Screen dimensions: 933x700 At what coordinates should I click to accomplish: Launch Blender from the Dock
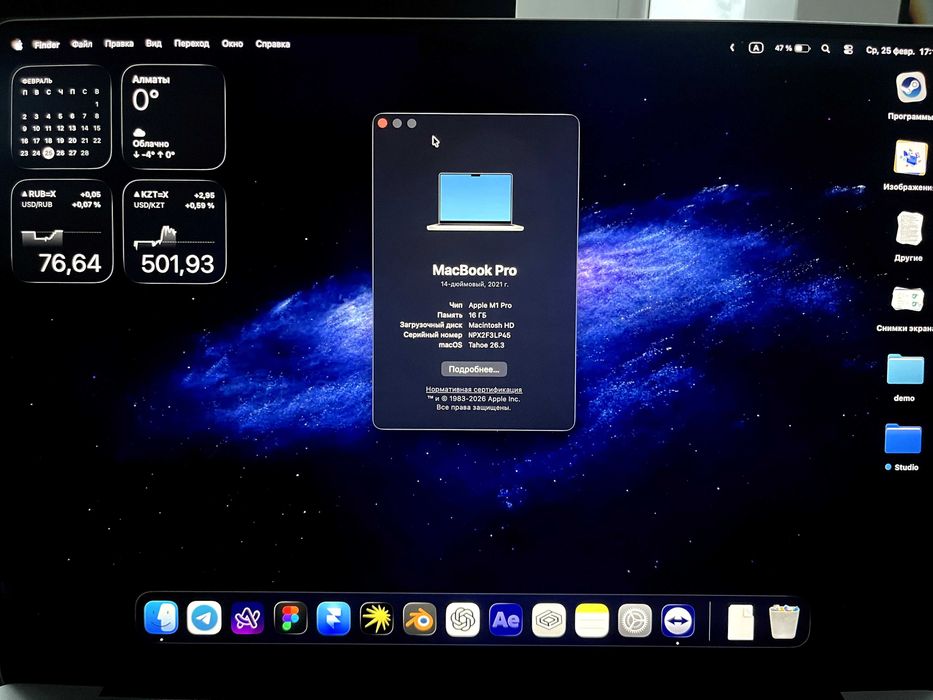pos(419,619)
